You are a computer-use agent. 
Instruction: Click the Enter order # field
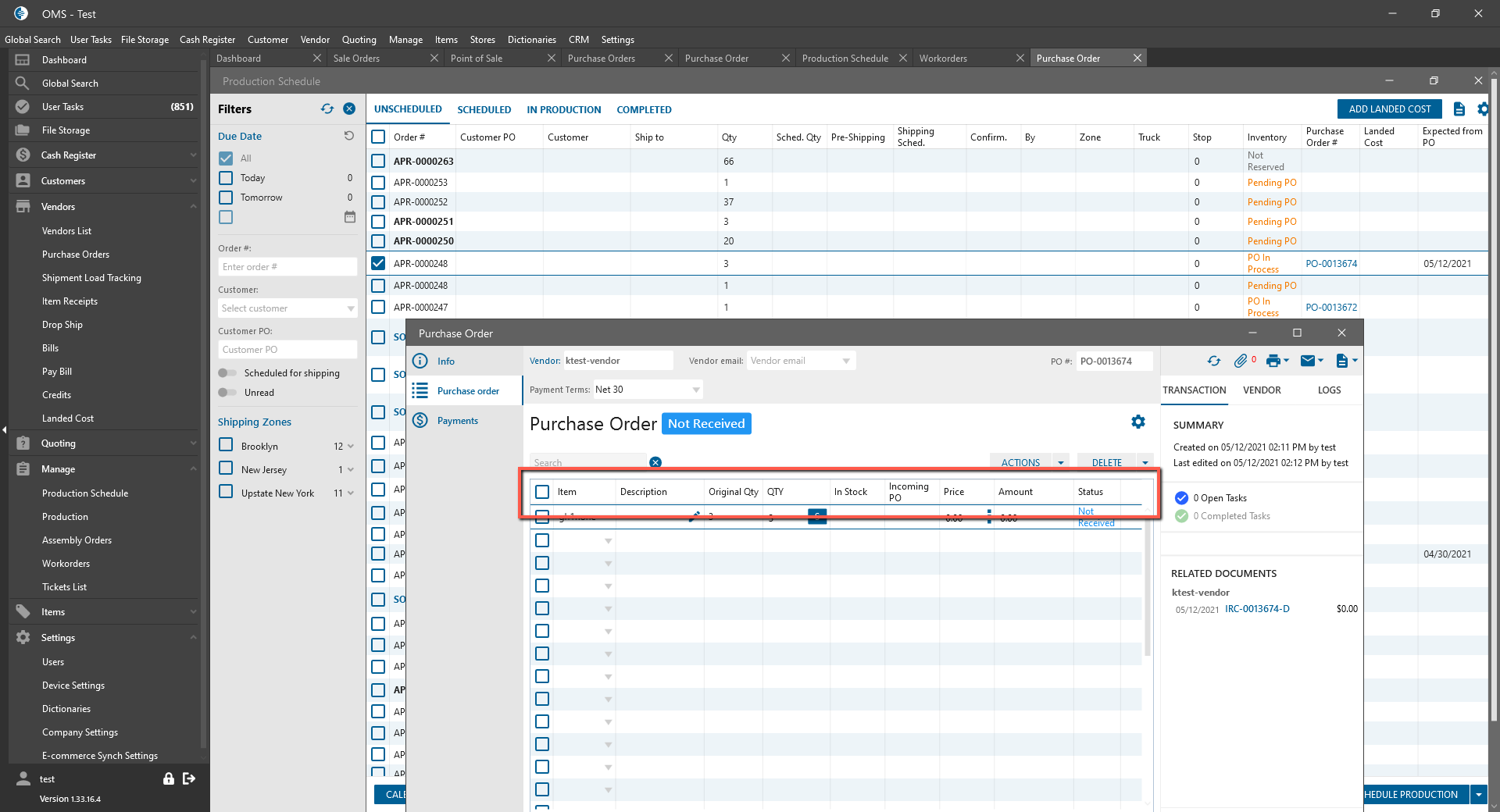click(287, 267)
